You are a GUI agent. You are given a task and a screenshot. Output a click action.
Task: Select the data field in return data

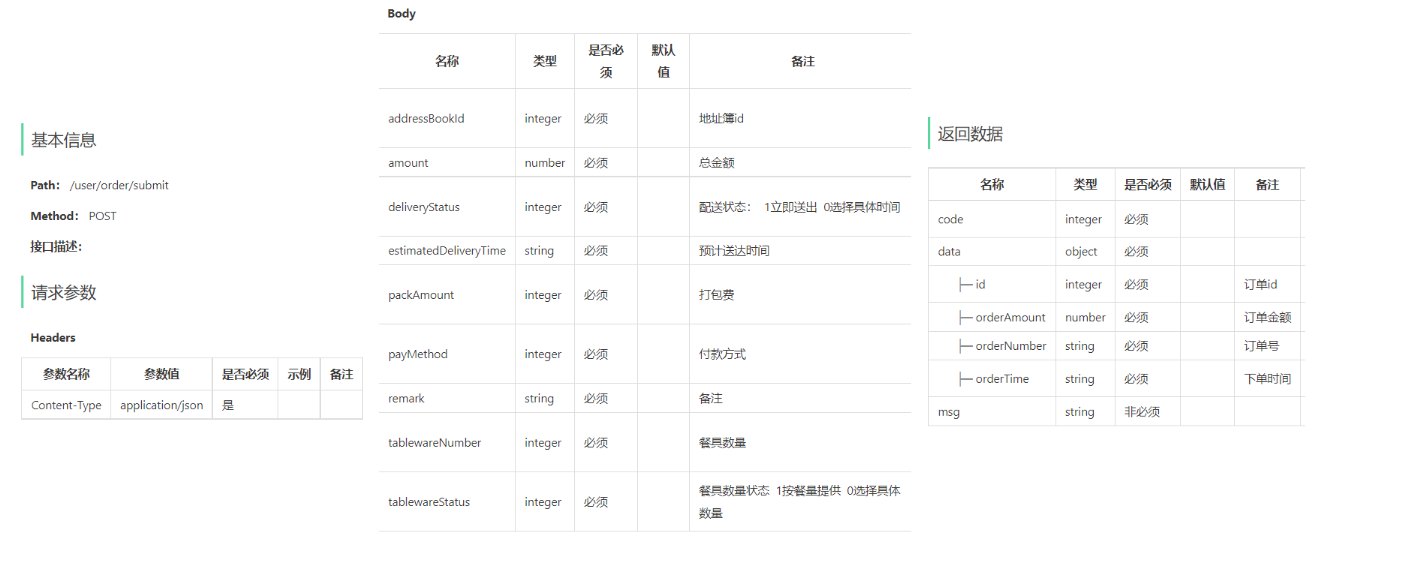pos(949,252)
